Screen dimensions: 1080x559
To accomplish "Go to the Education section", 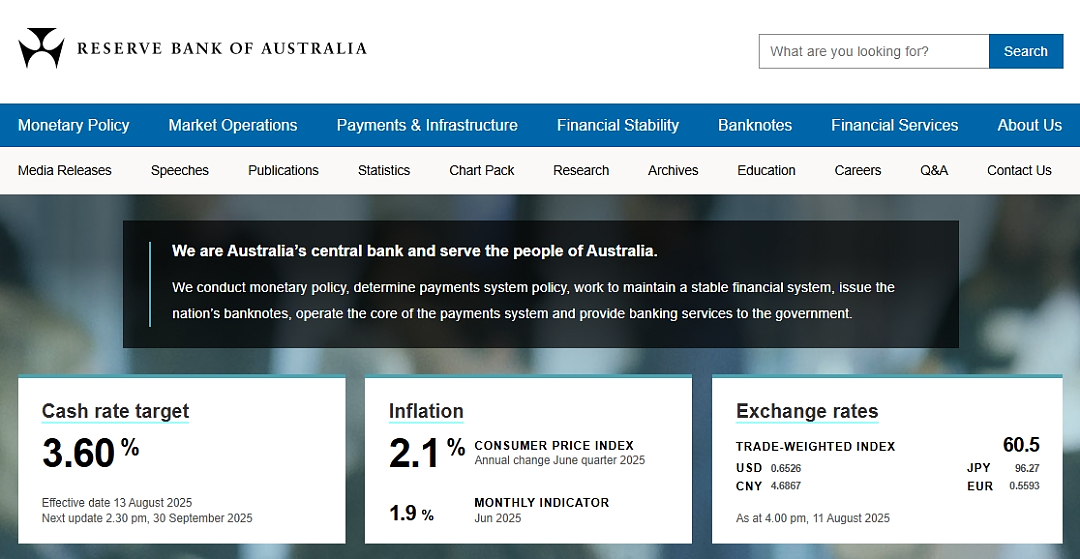I will pyautogui.click(x=766, y=170).
